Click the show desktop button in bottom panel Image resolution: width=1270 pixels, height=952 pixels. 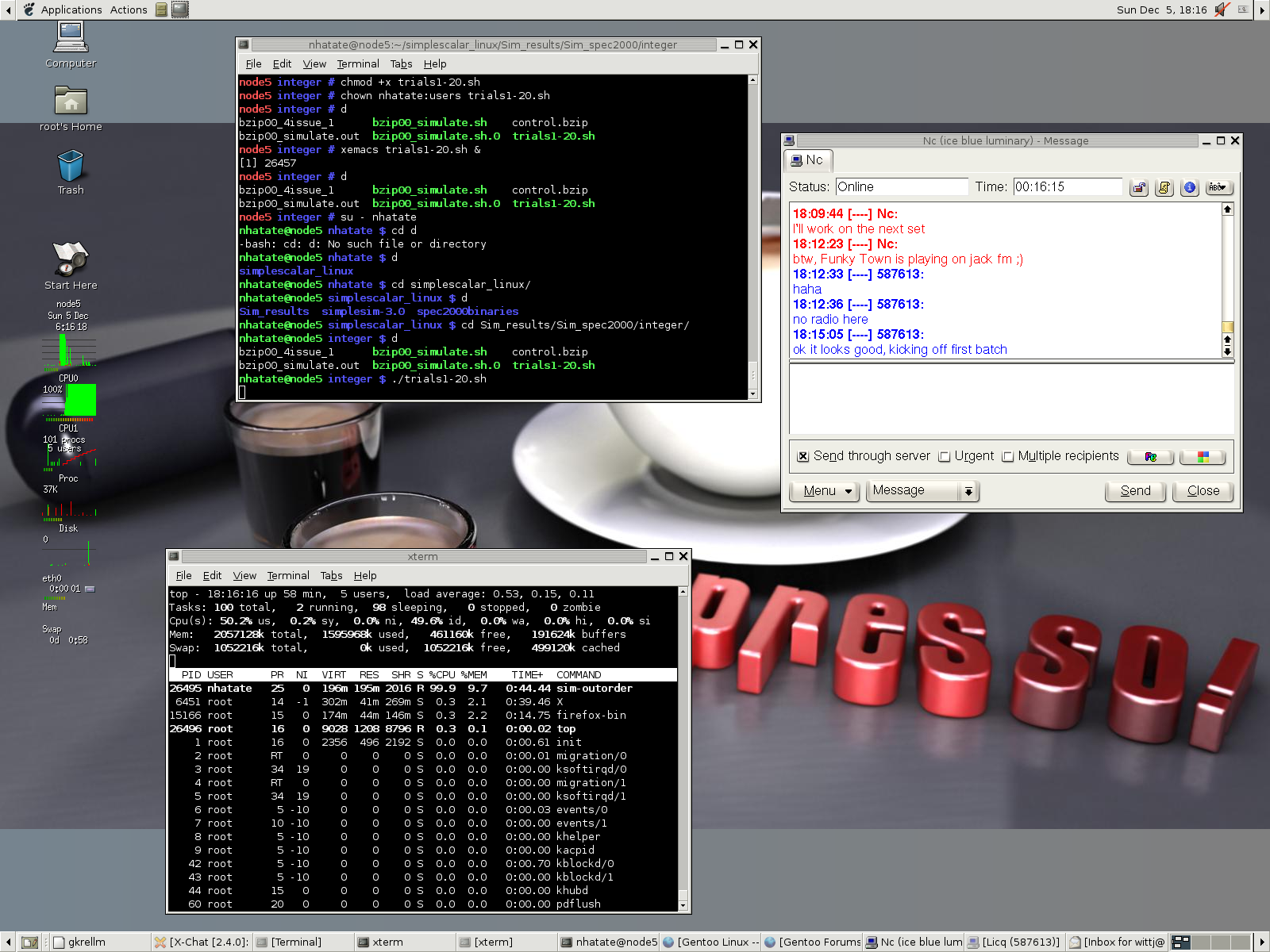[29, 942]
